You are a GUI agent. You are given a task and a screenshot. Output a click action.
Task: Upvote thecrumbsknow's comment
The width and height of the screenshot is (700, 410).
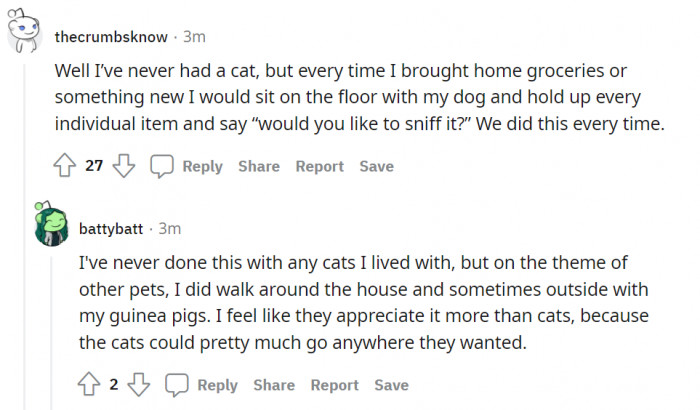pyautogui.click(x=65, y=166)
